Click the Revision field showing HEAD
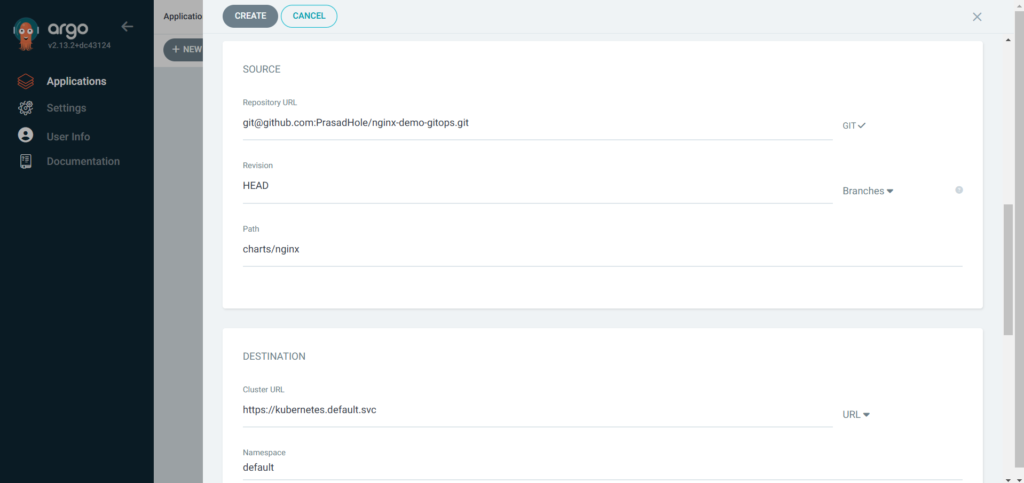The height and width of the screenshot is (483, 1024). pos(537,186)
